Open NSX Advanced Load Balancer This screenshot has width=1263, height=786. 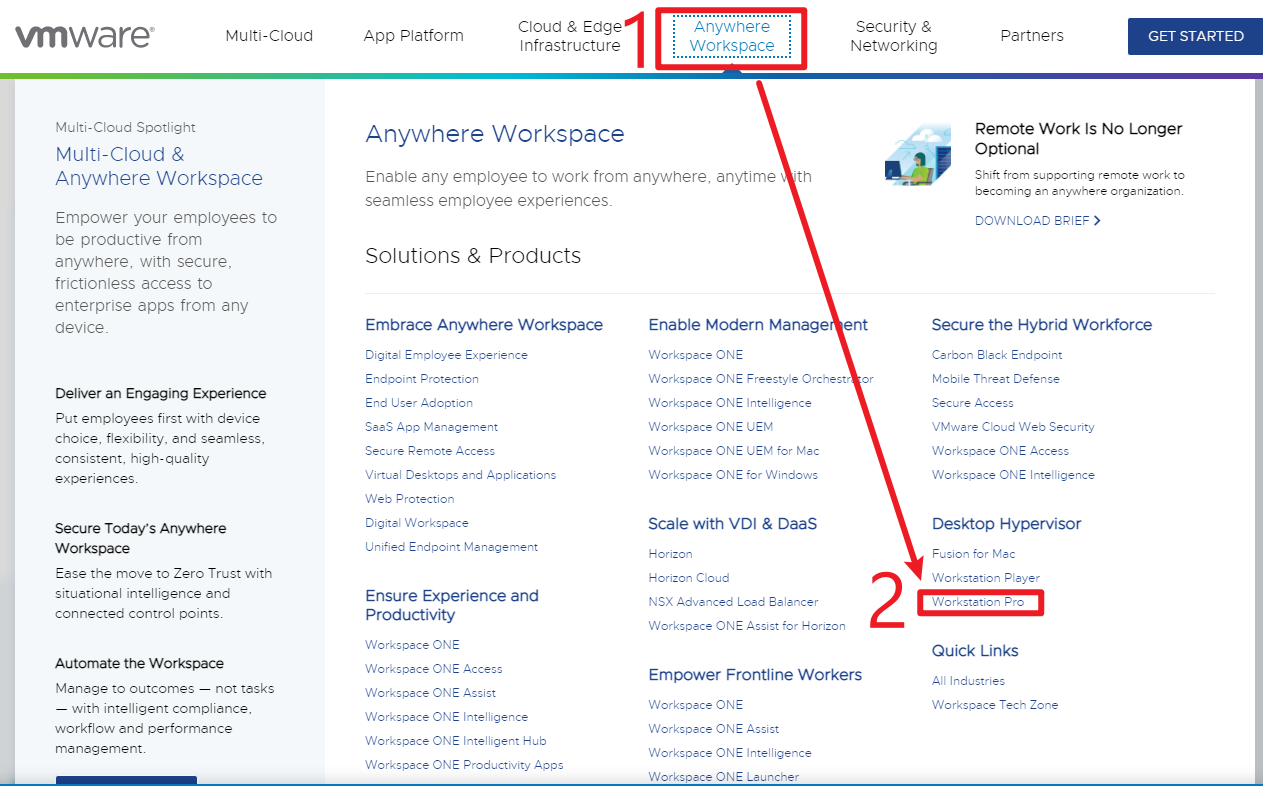pos(732,601)
